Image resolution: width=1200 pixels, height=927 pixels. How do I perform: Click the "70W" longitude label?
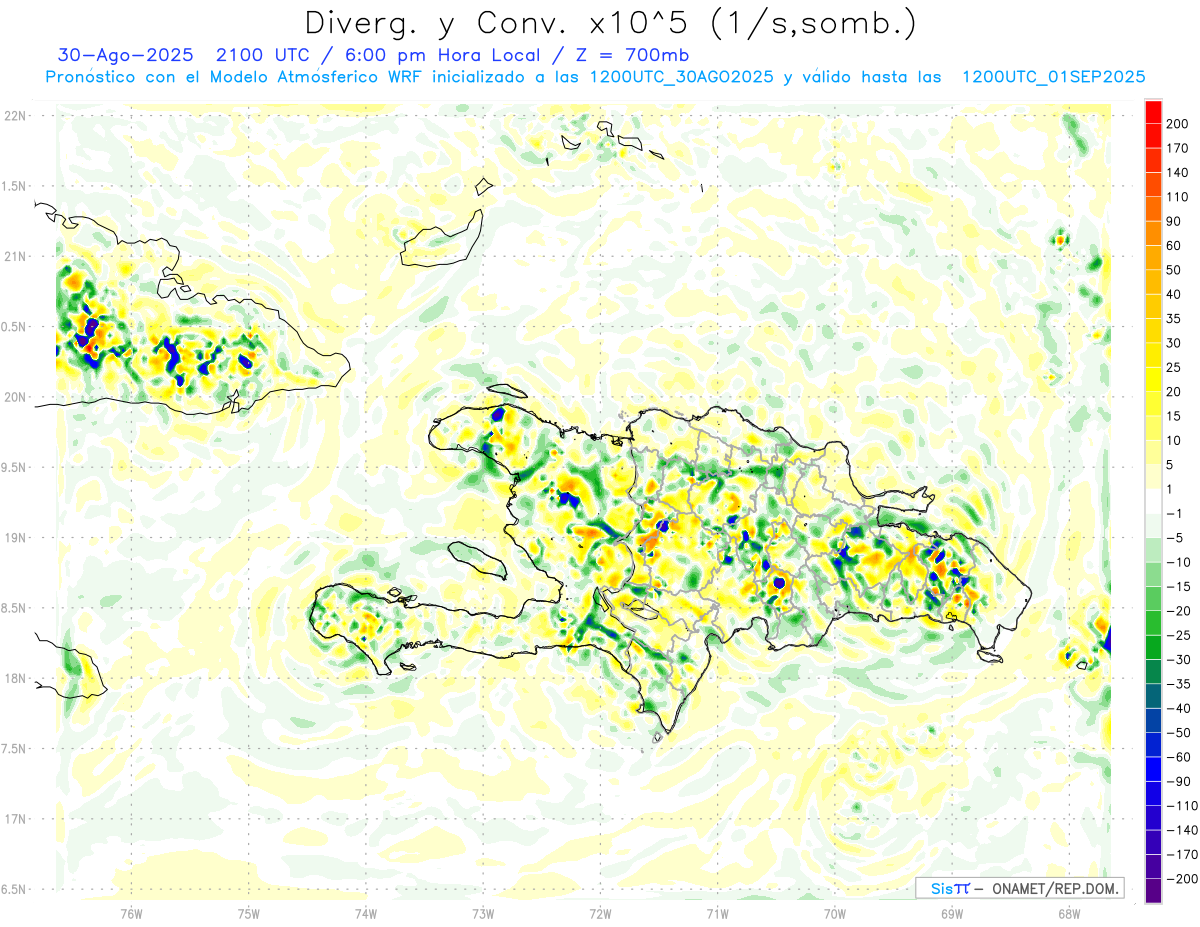point(834,913)
